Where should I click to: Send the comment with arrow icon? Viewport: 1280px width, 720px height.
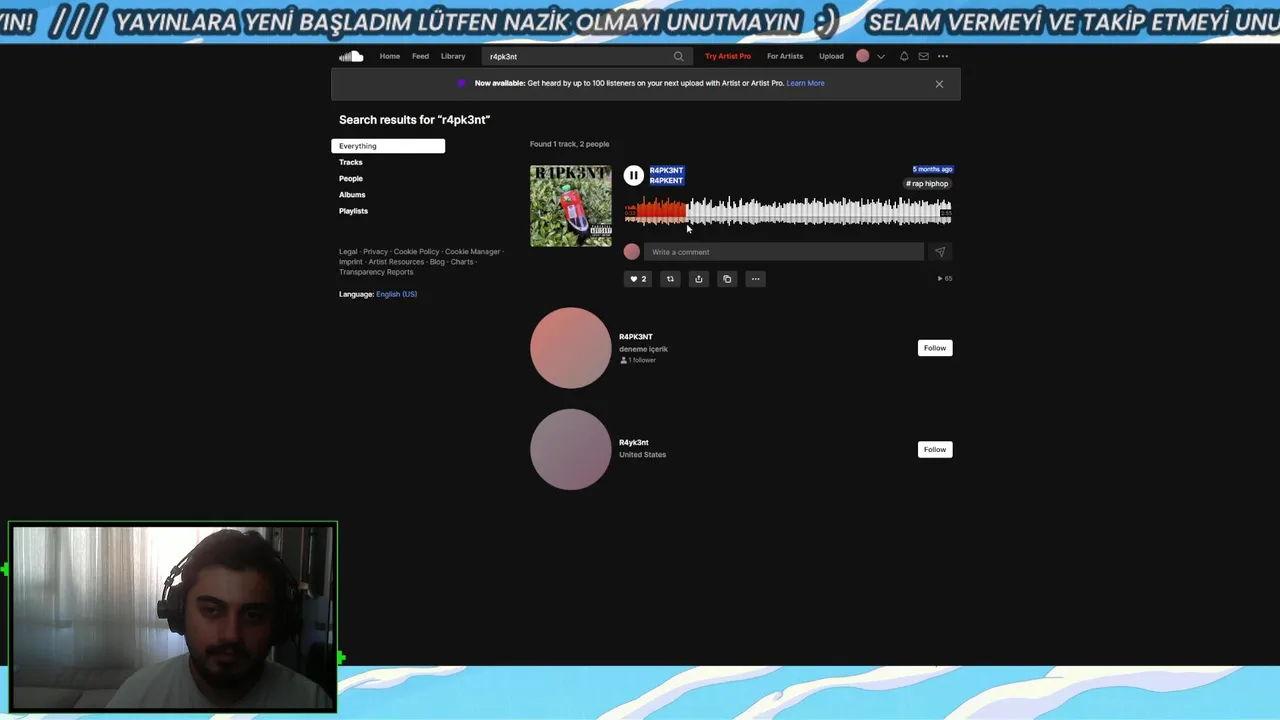tap(939, 252)
